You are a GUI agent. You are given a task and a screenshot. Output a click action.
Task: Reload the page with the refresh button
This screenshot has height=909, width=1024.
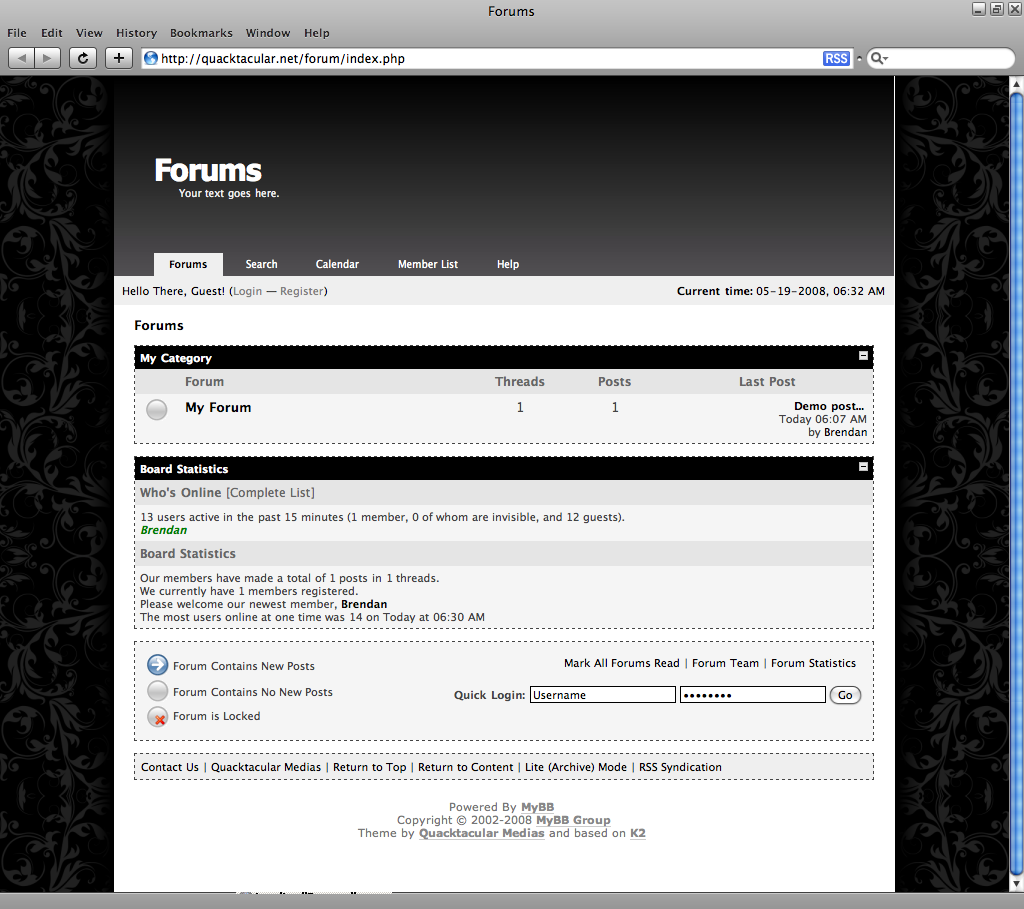point(83,58)
